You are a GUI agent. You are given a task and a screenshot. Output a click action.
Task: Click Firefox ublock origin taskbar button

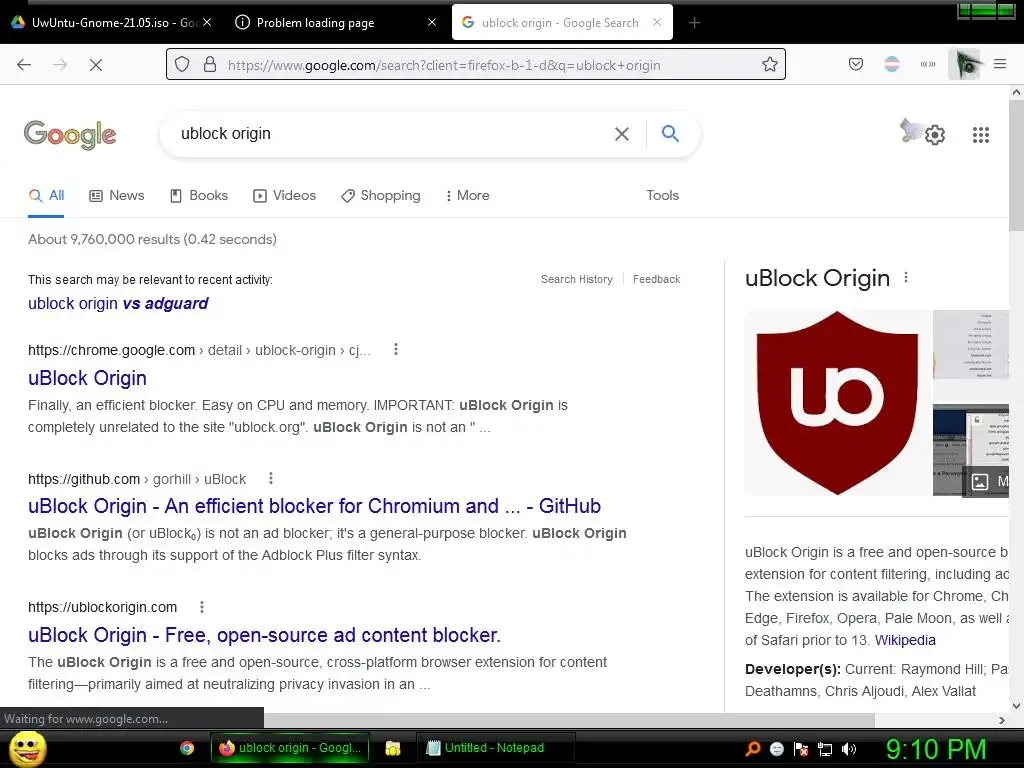[290, 748]
